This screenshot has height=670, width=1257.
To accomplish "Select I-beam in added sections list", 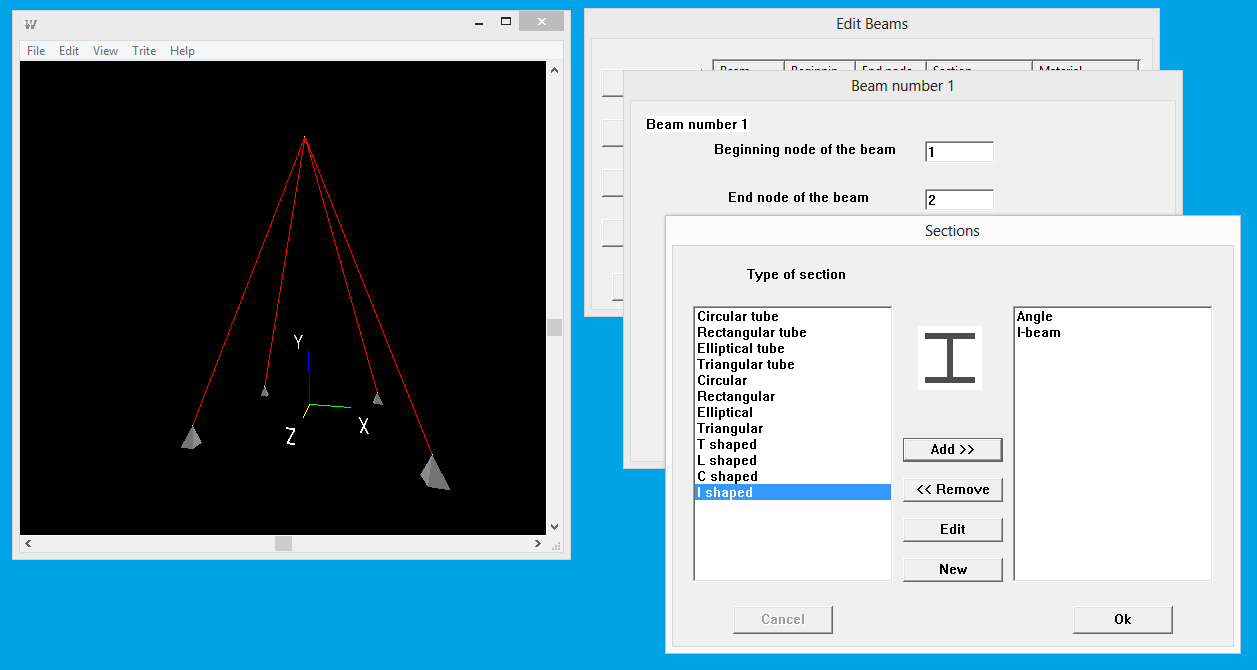I will pyautogui.click(x=1039, y=333).
